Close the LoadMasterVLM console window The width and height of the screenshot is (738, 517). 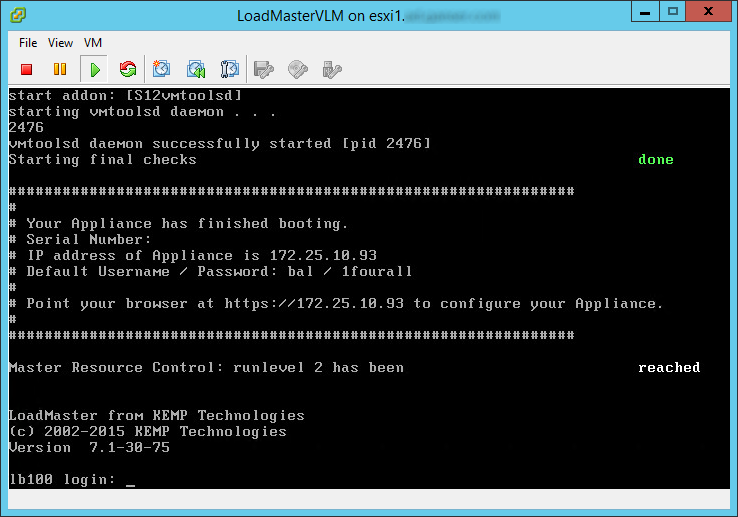(708, 12)
